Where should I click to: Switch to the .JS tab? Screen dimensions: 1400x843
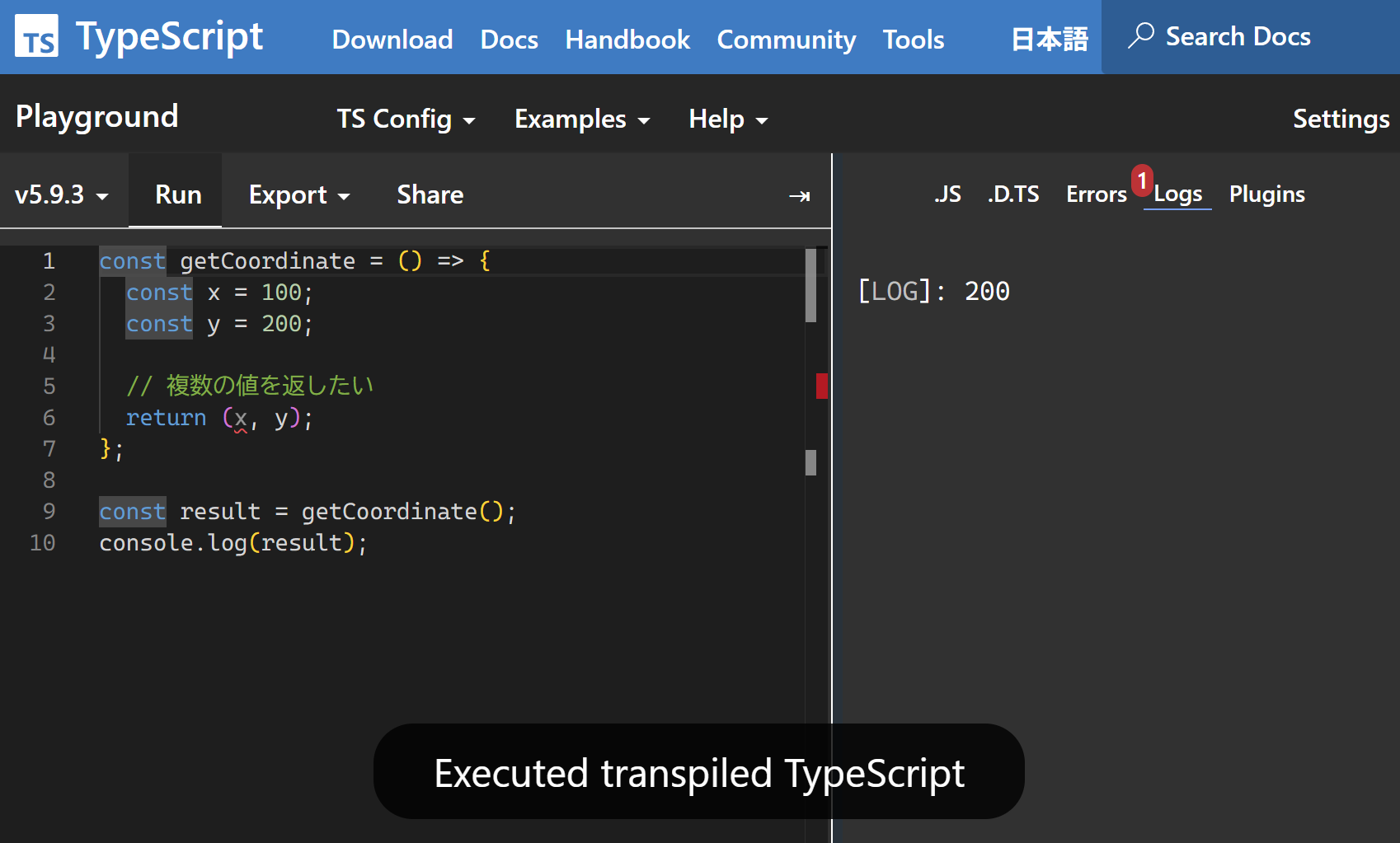pos(947,194)
